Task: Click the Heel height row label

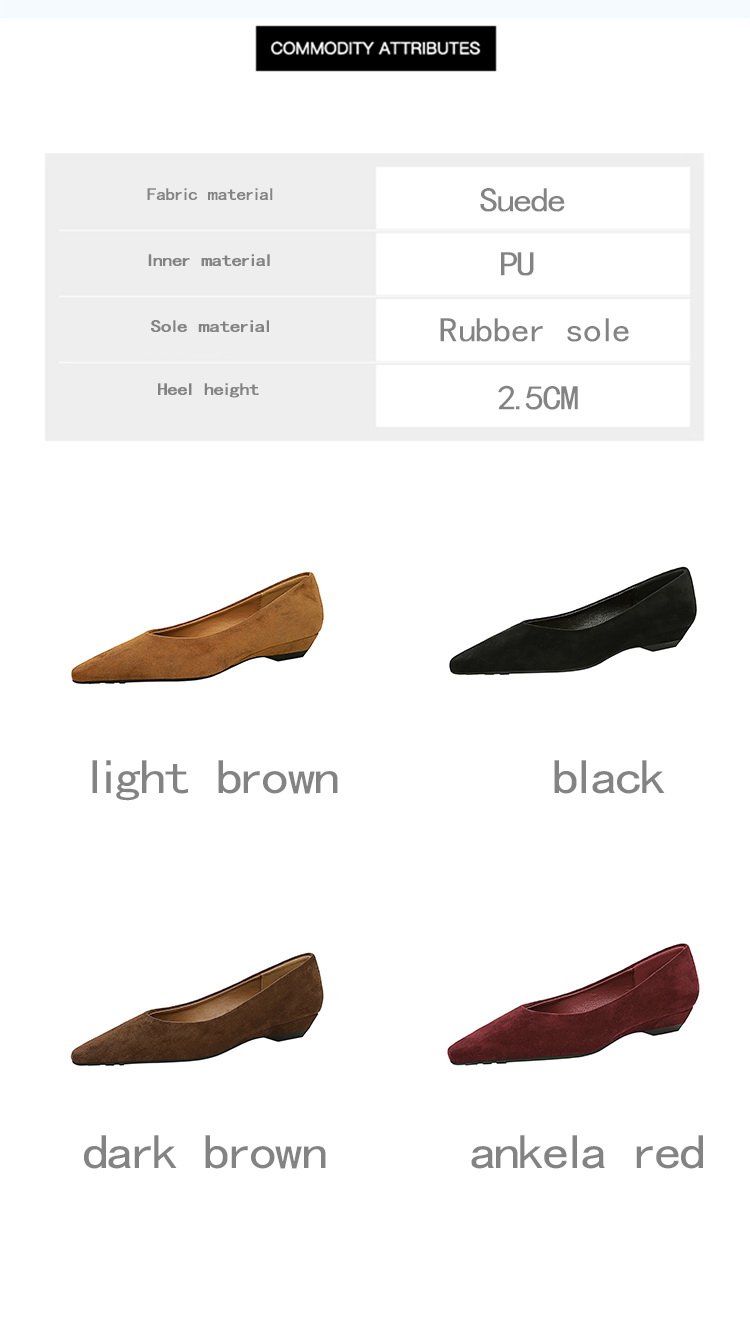Action: click(x=208, y=389)
